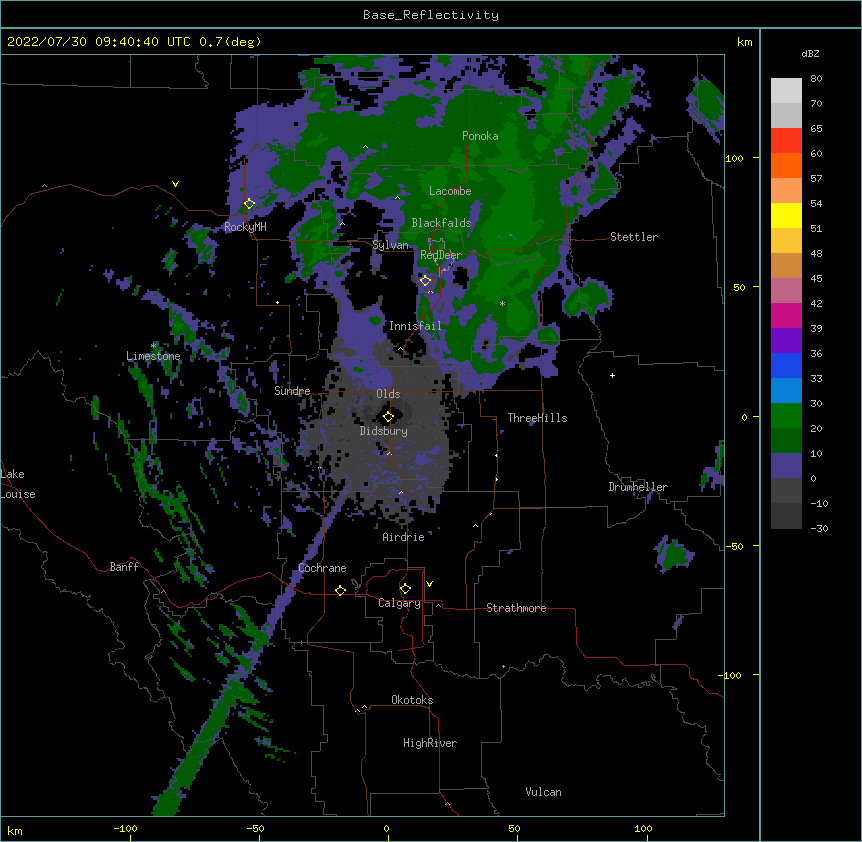The height and width of the screenshot is (842, 862).
Task: Click the Drumheller label
Action: pyautogui.click(x=638, y=487)
